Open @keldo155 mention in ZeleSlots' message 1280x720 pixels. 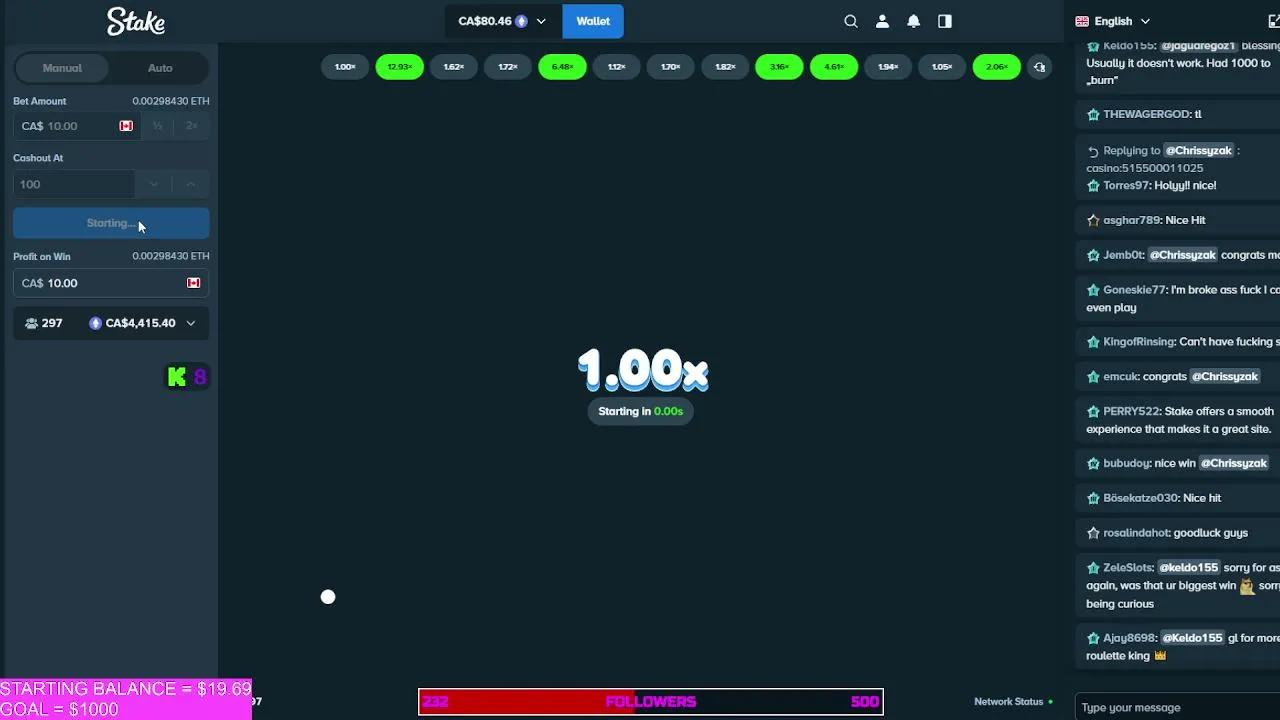1189,568
